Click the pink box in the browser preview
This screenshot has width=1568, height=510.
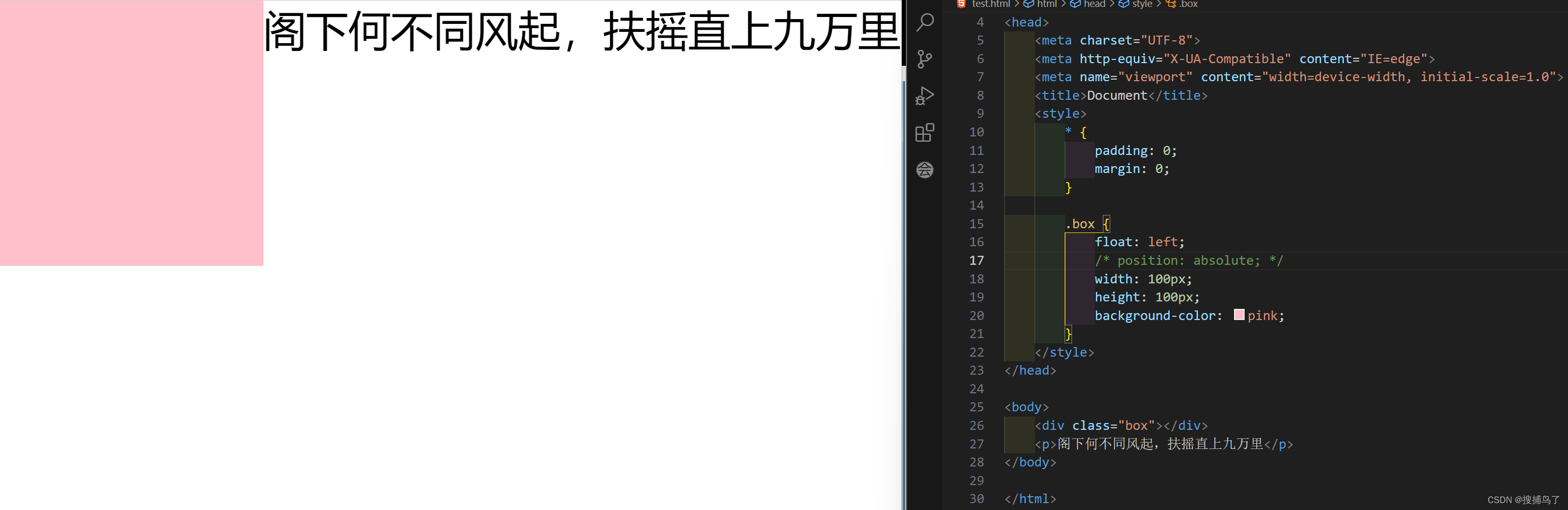point(132,133)
